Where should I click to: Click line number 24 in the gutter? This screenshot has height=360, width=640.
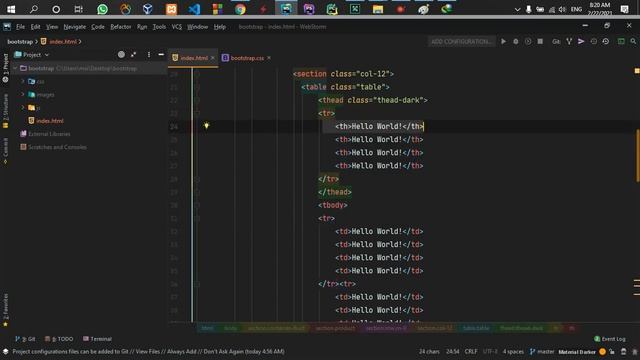[174, 127]
